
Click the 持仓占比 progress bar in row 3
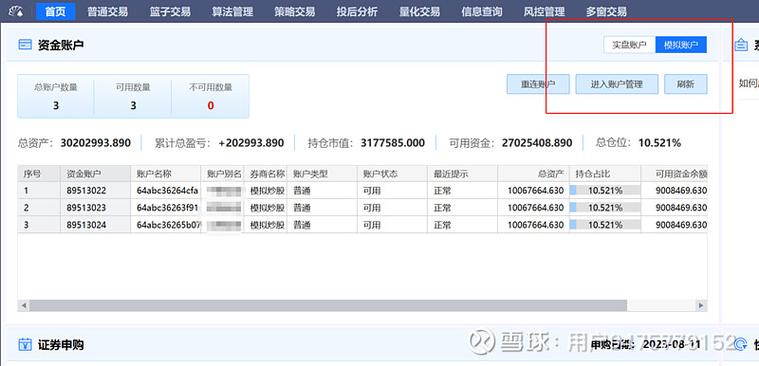click(x=605, y=225)
